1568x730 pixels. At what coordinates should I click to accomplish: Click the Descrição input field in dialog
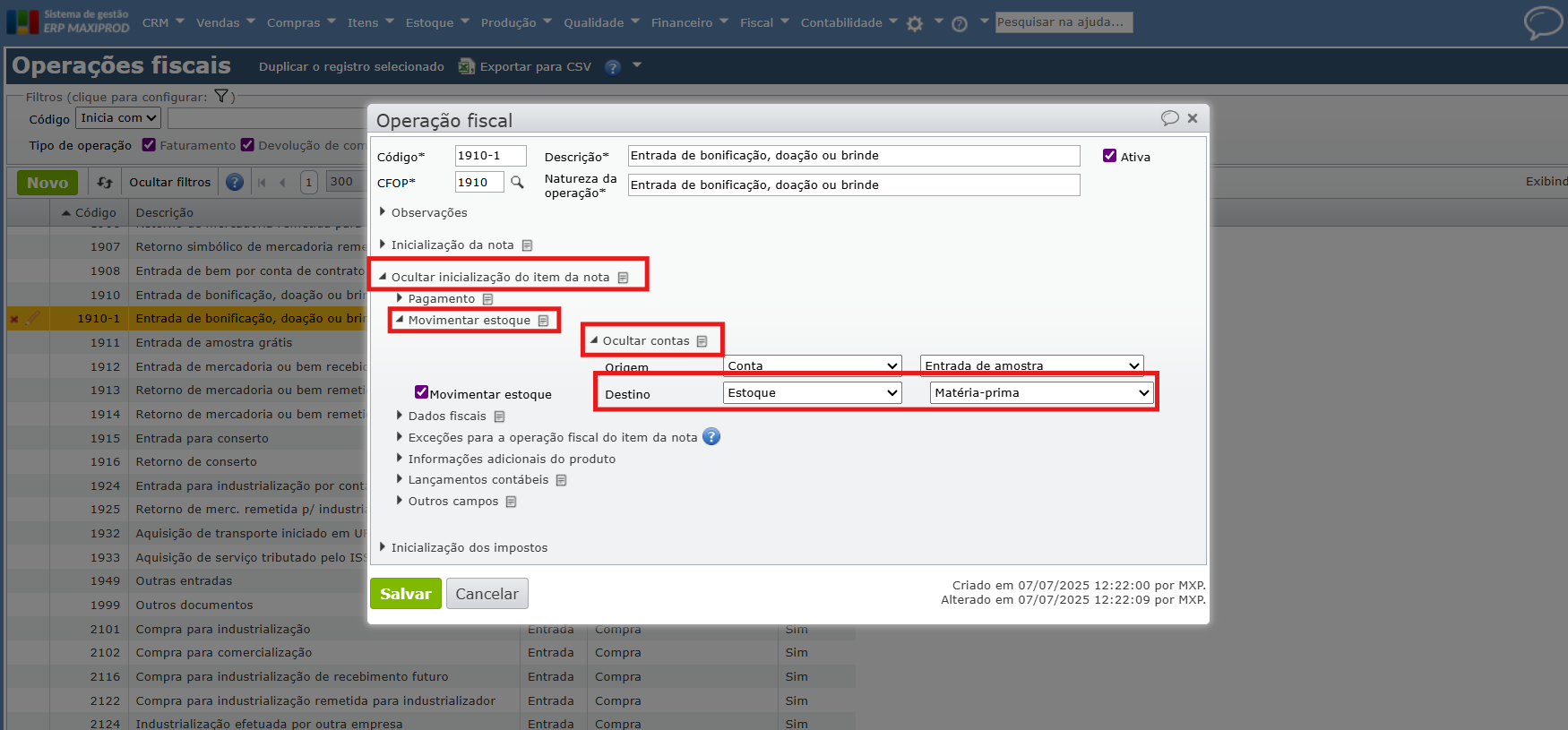point(854,156)
